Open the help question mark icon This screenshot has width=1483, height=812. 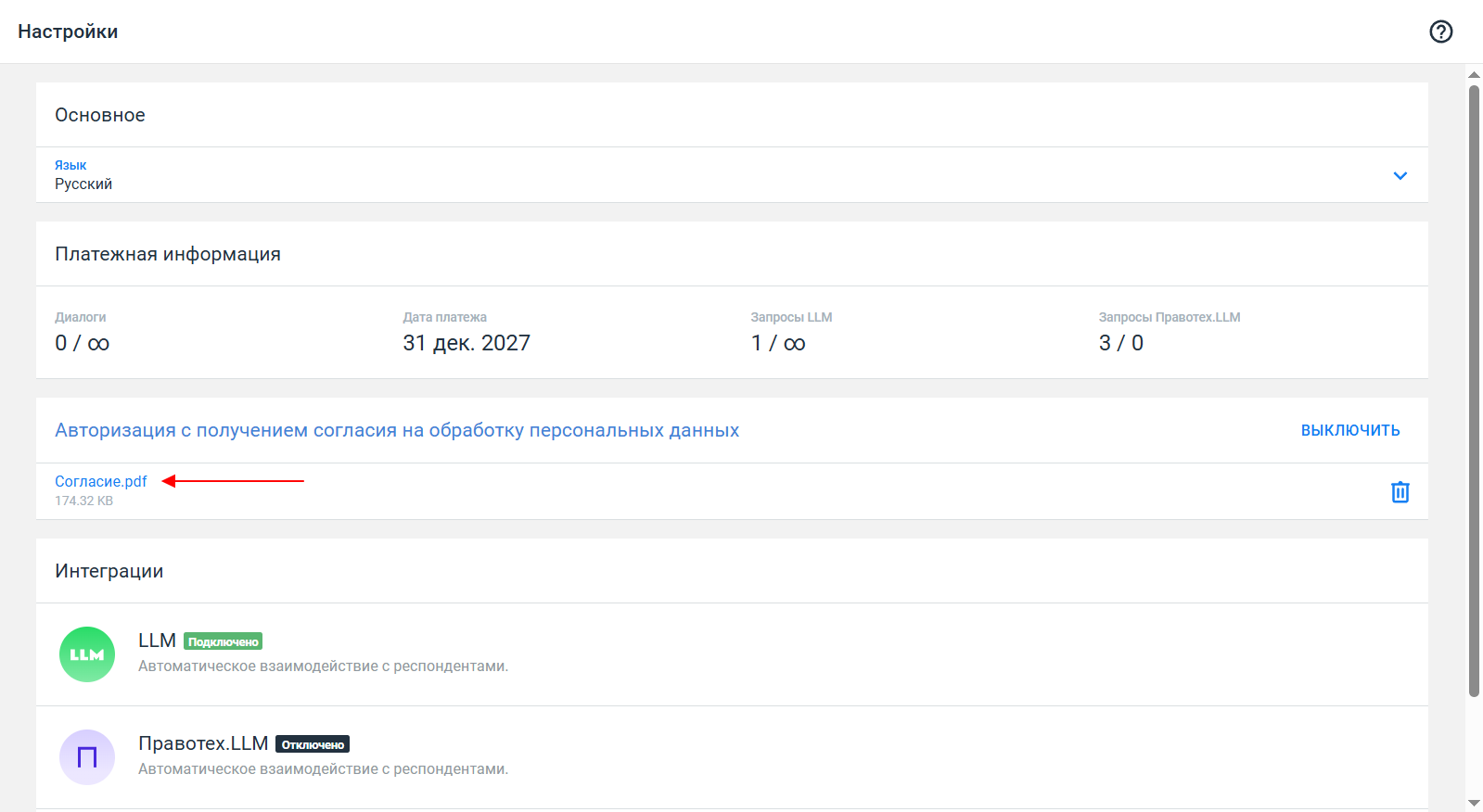[x=1440, y=32]
